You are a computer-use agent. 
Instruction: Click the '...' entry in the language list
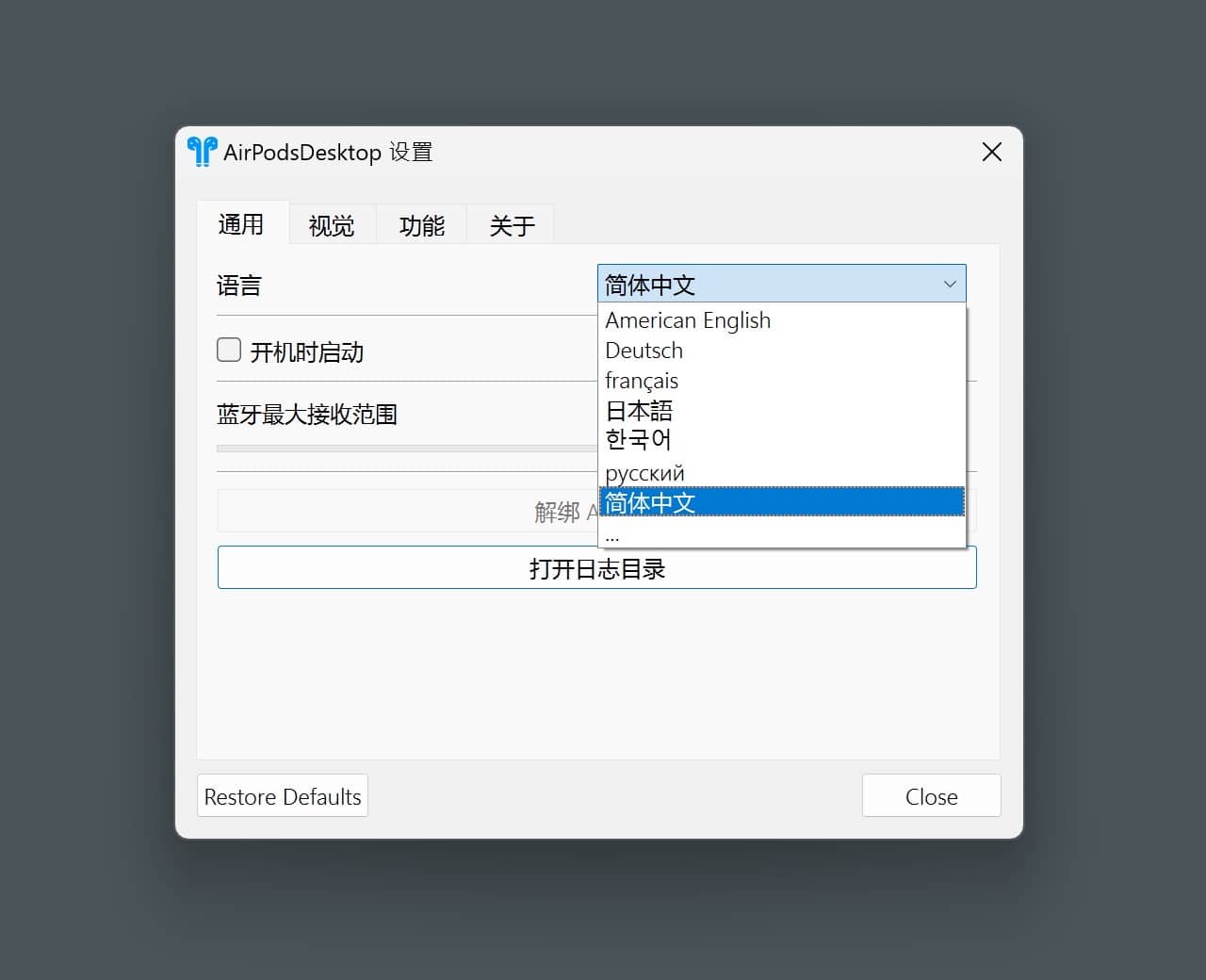coord(782,532)
